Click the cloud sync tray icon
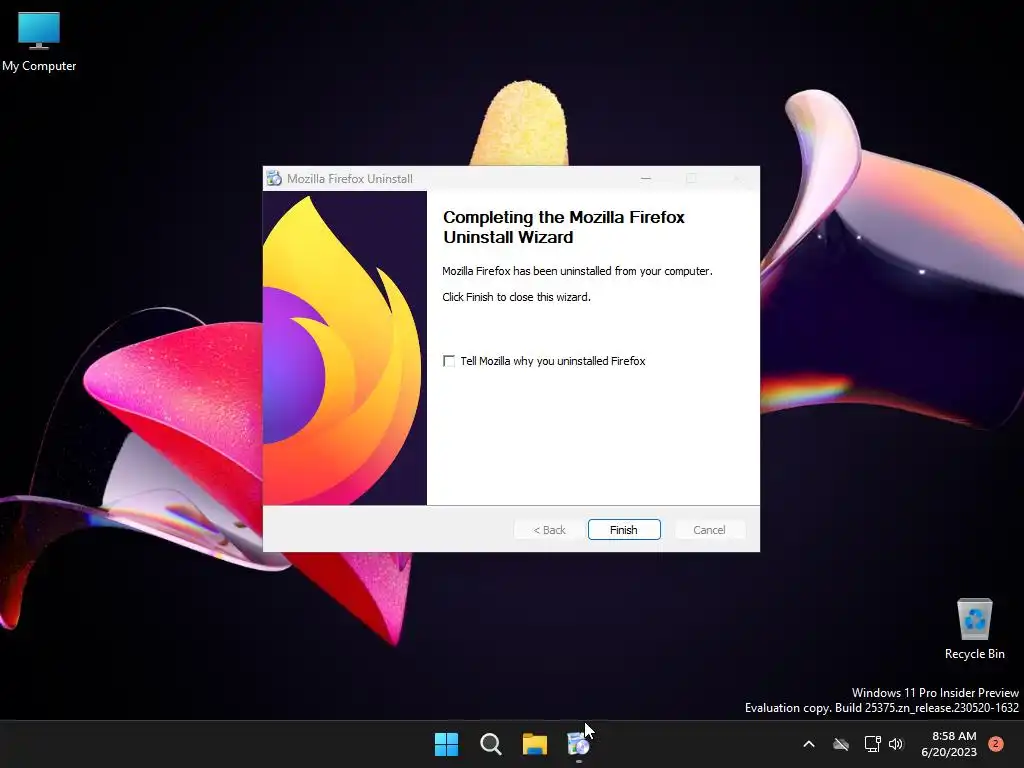Viewport: 1024px width, 768px height. [841, 744]
